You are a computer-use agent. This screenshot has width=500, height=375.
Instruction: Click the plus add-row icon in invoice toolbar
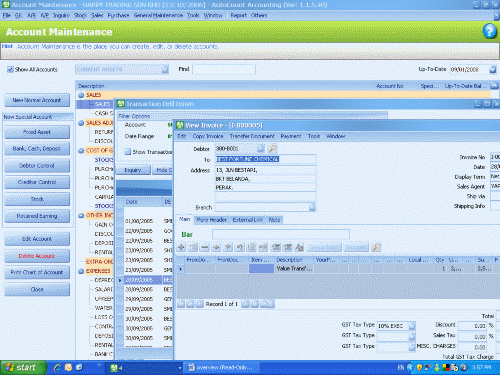coord(181,247)
